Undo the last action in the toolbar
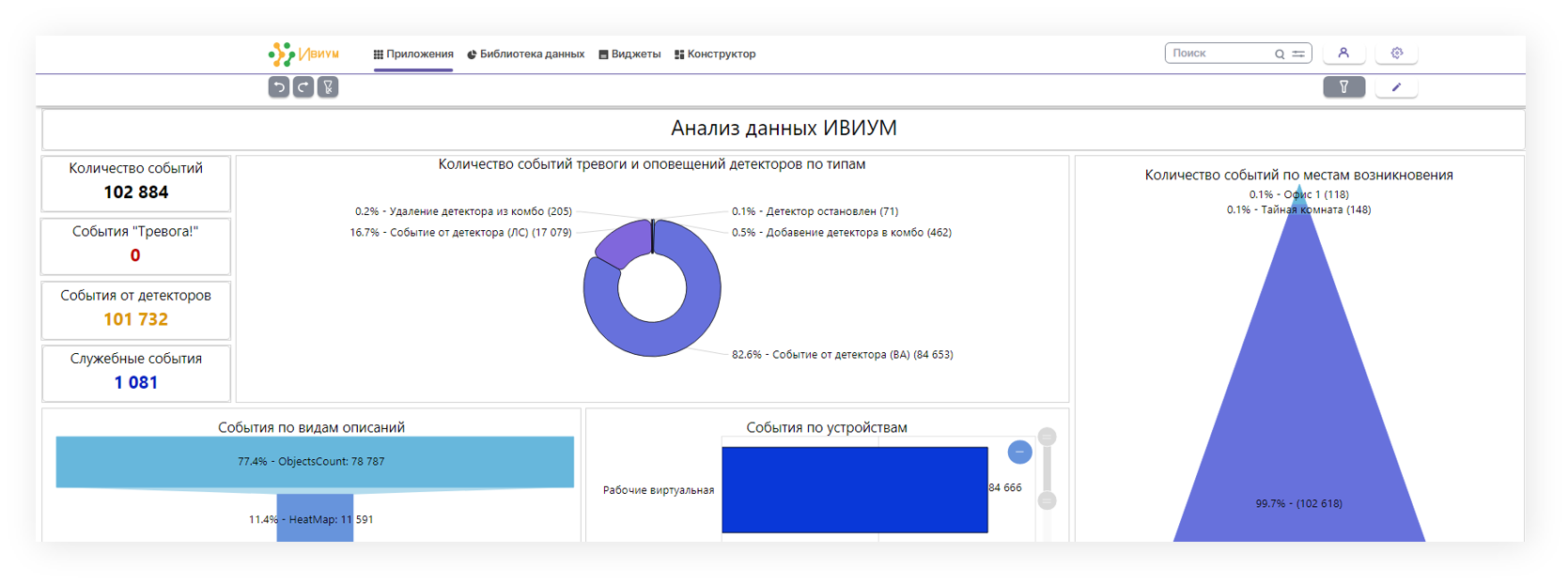The width and height of the screenshot is (1568, 584). [x=279, y=87]
